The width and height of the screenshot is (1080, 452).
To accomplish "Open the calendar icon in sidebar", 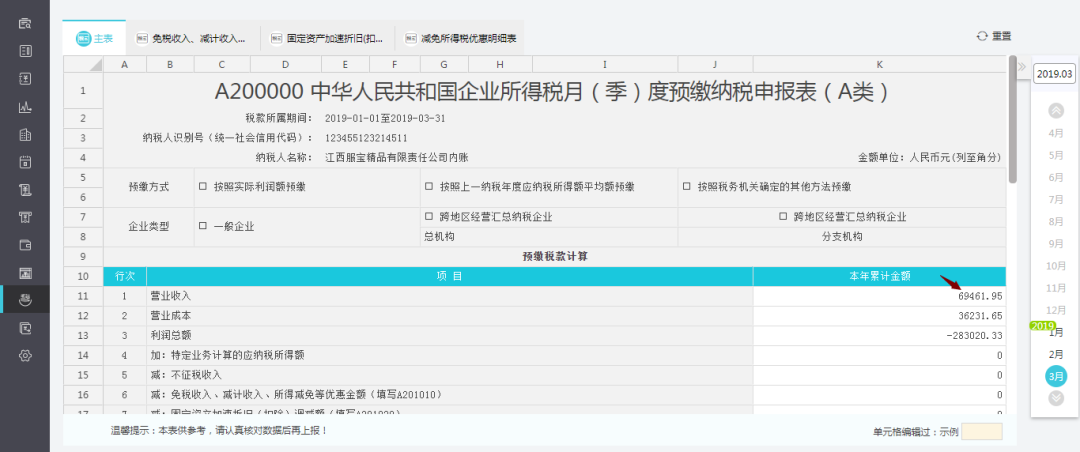I will 25,162.
